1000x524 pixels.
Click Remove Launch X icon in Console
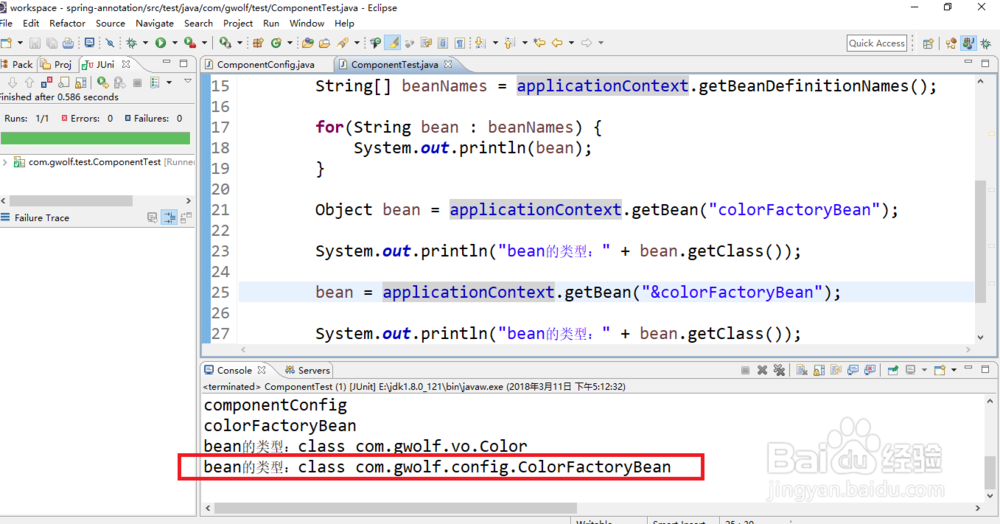(x=762, y=370)
